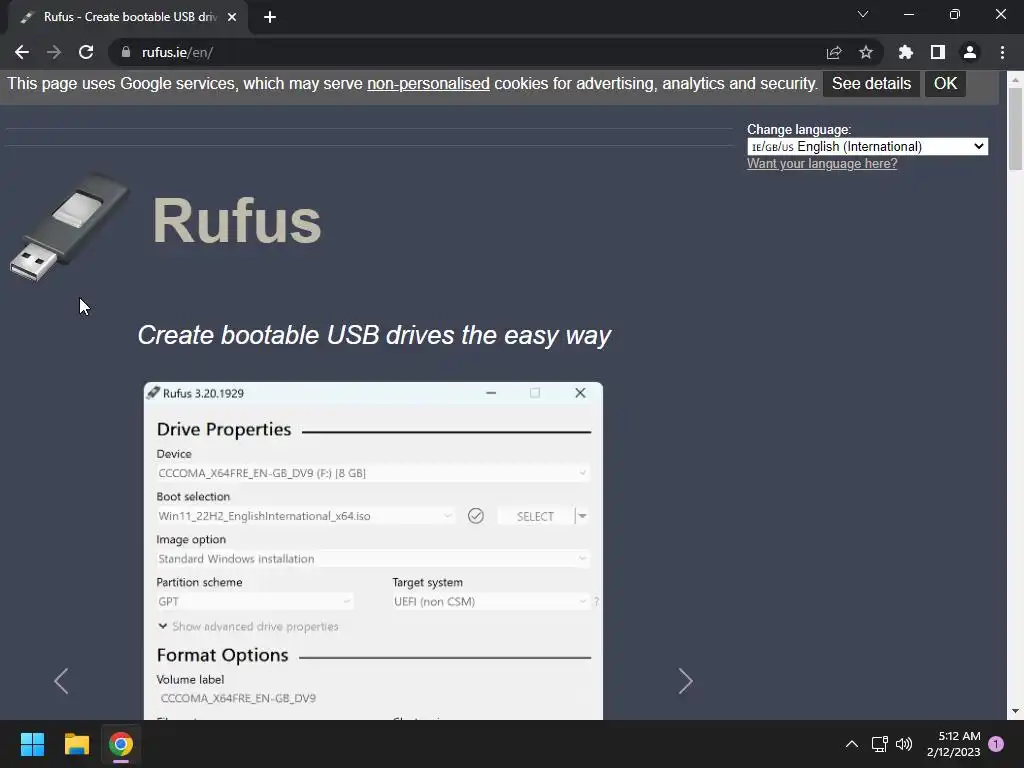Open the notification badge
Image resolution: width=1024 pixels, height=768 pixels.
(x=996, y=744)
